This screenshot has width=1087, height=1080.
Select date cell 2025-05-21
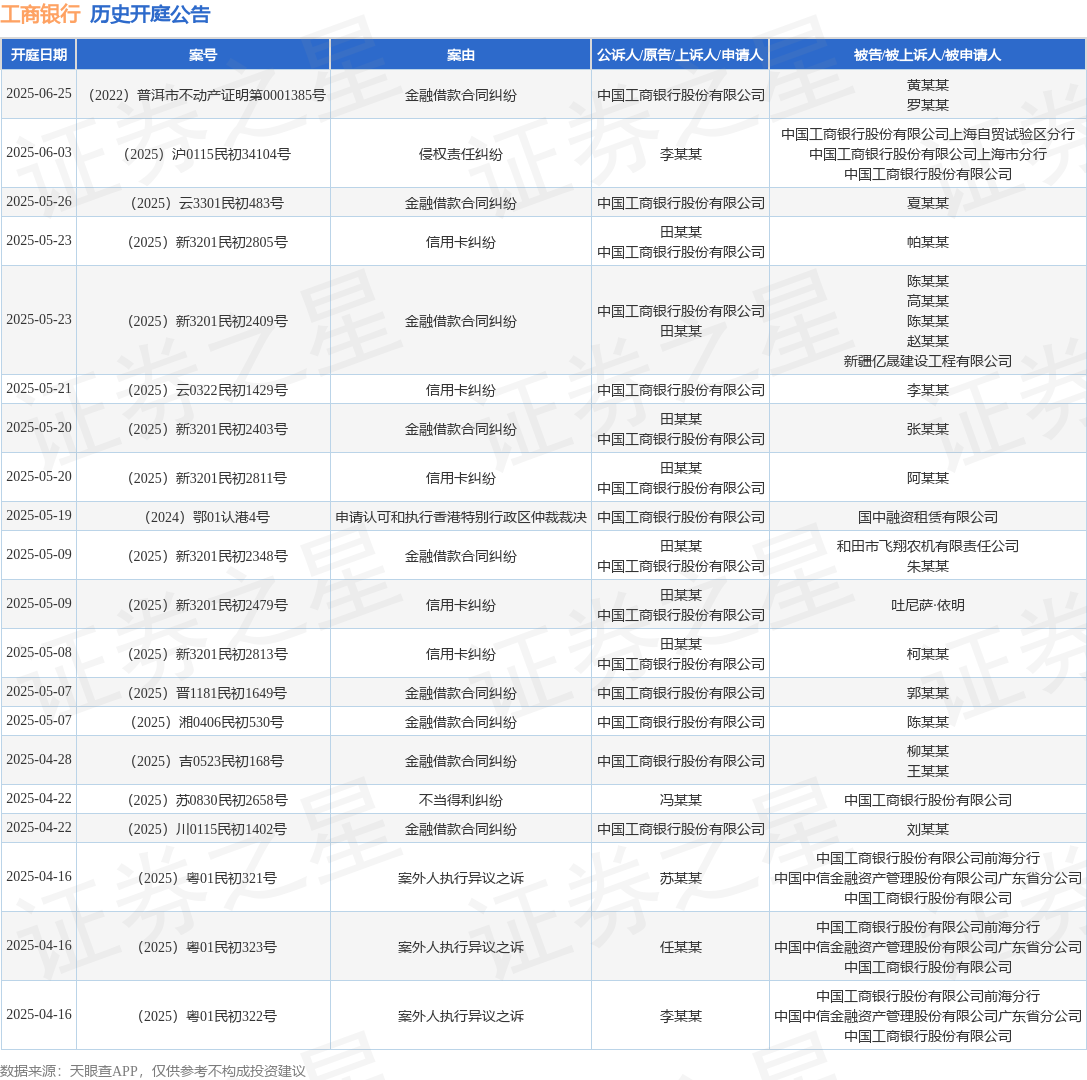tap(39, 389)
